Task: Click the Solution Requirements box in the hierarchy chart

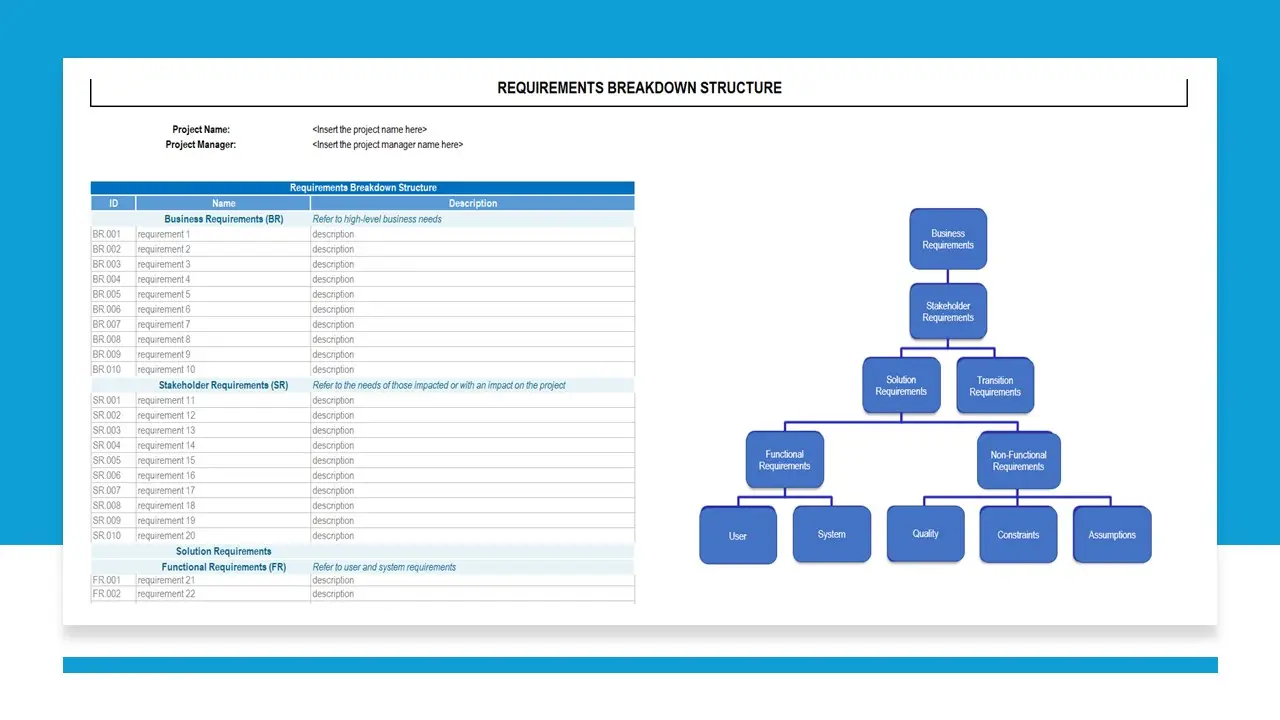Action: tap(901, 386)
